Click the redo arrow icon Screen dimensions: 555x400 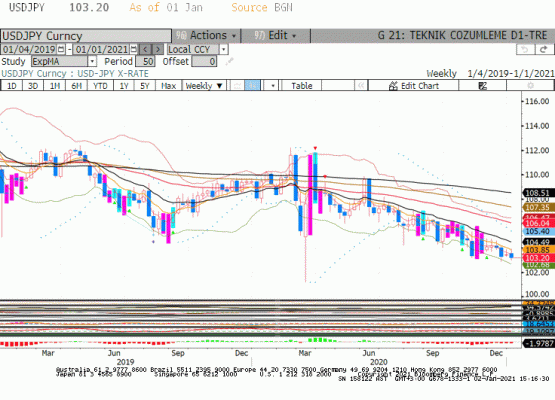(x=544, y=50)
